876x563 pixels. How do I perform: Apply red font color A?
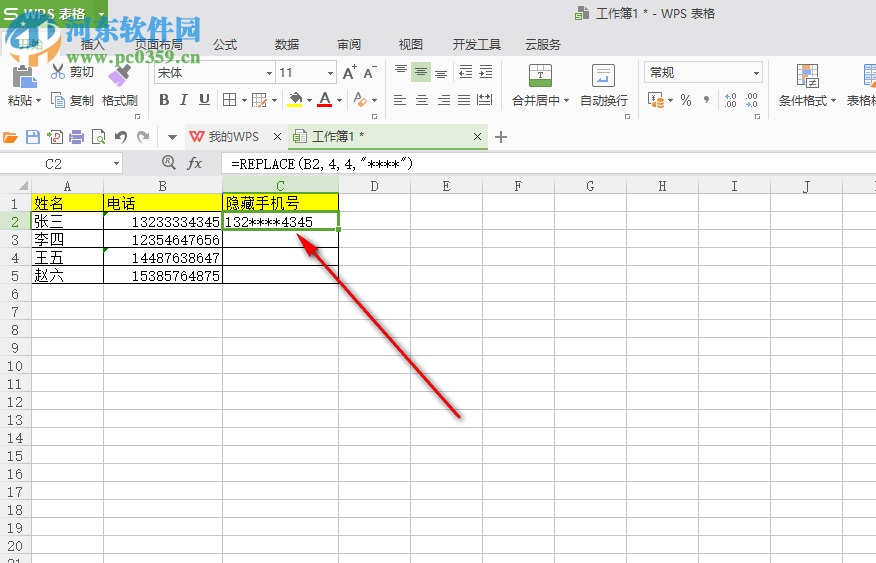click(325, 100)
